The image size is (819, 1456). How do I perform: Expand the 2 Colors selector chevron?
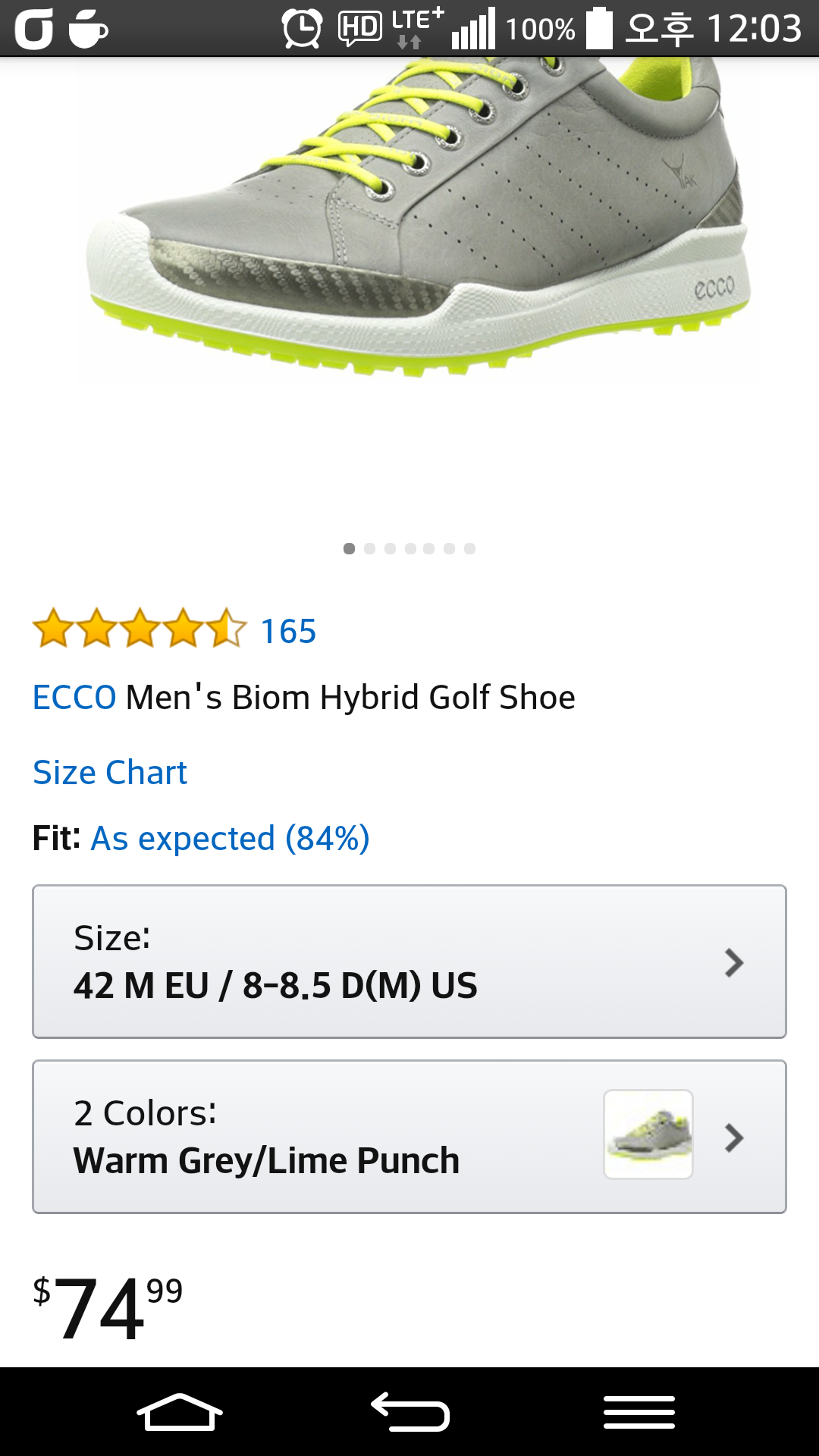tap(733, 1137)
